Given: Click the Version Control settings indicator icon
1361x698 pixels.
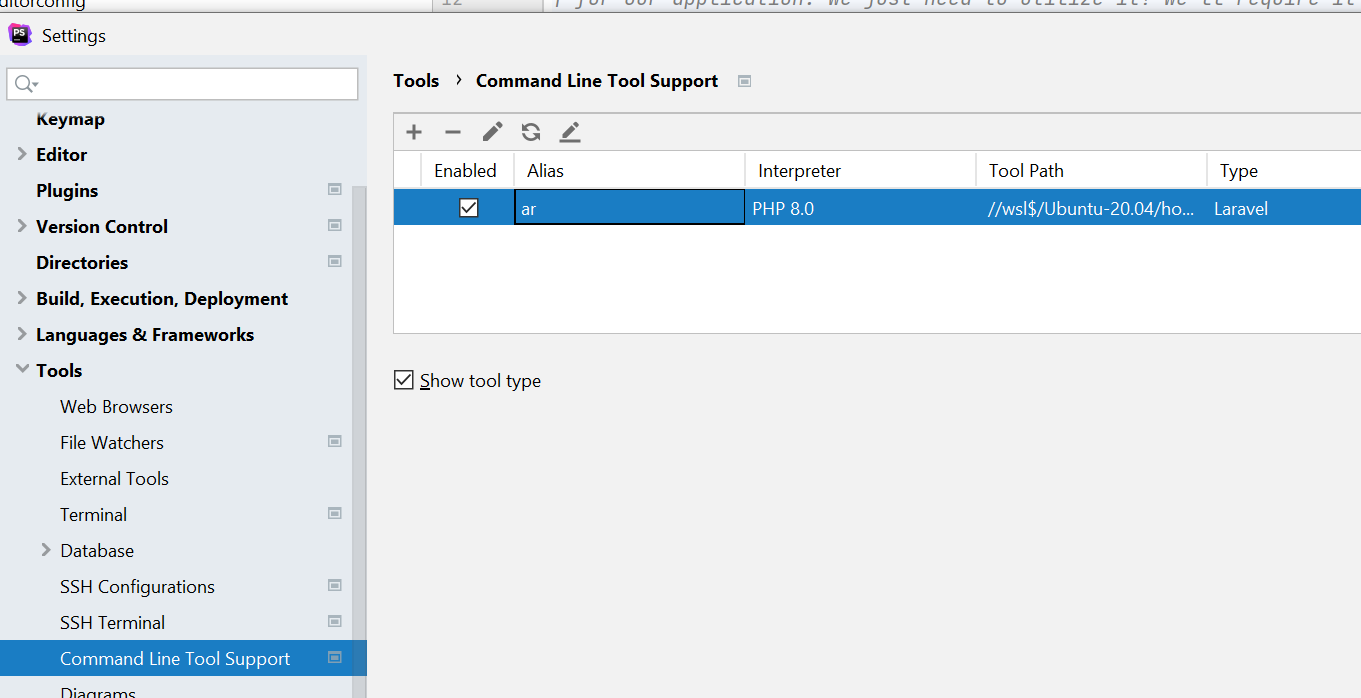Looking at the screenshot, I should [334, 225].
